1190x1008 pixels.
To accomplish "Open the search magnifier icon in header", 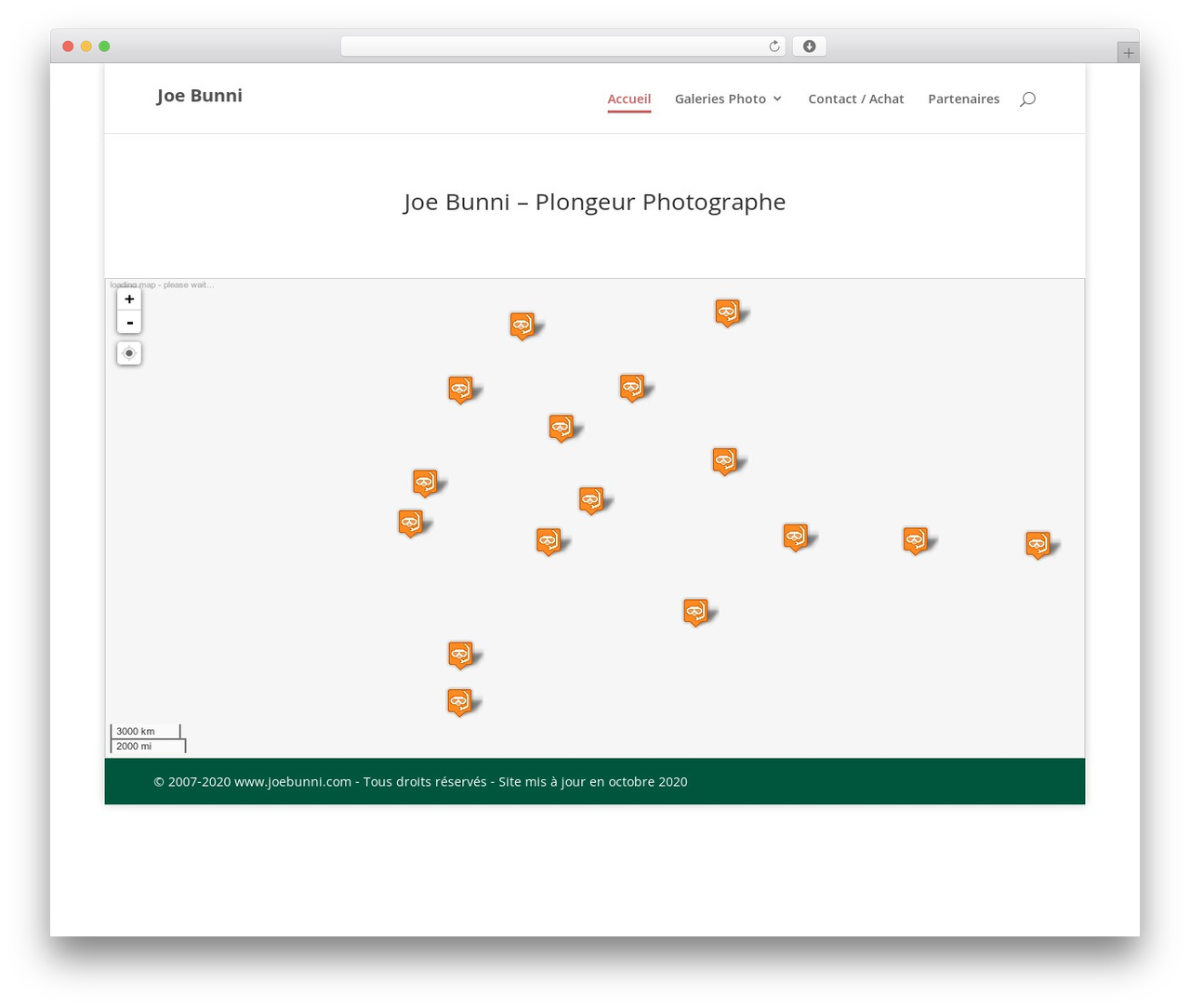I will (x=1027, y=99).
